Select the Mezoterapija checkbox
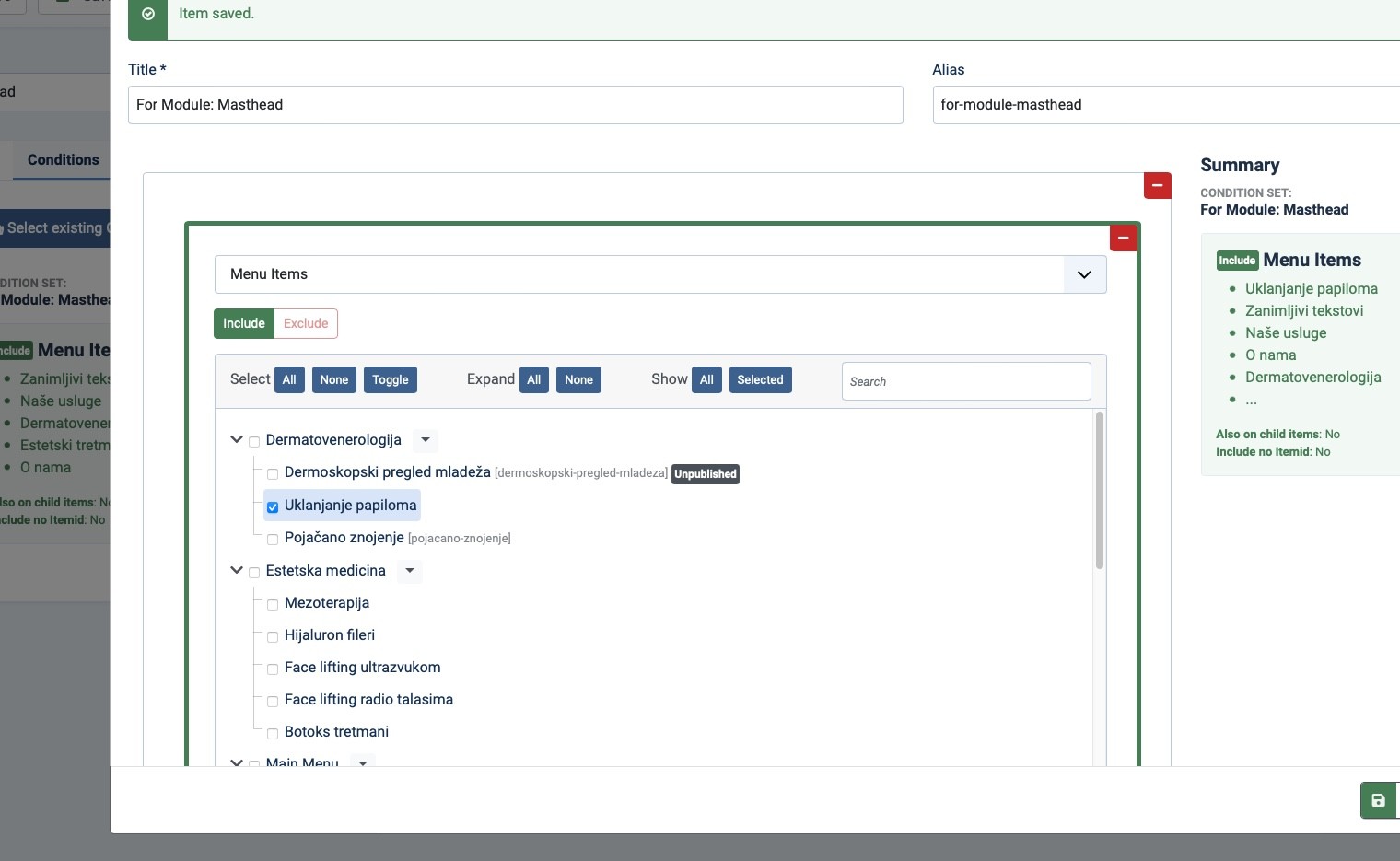This screenshot has height=861, width=1400. coord(273,604)
